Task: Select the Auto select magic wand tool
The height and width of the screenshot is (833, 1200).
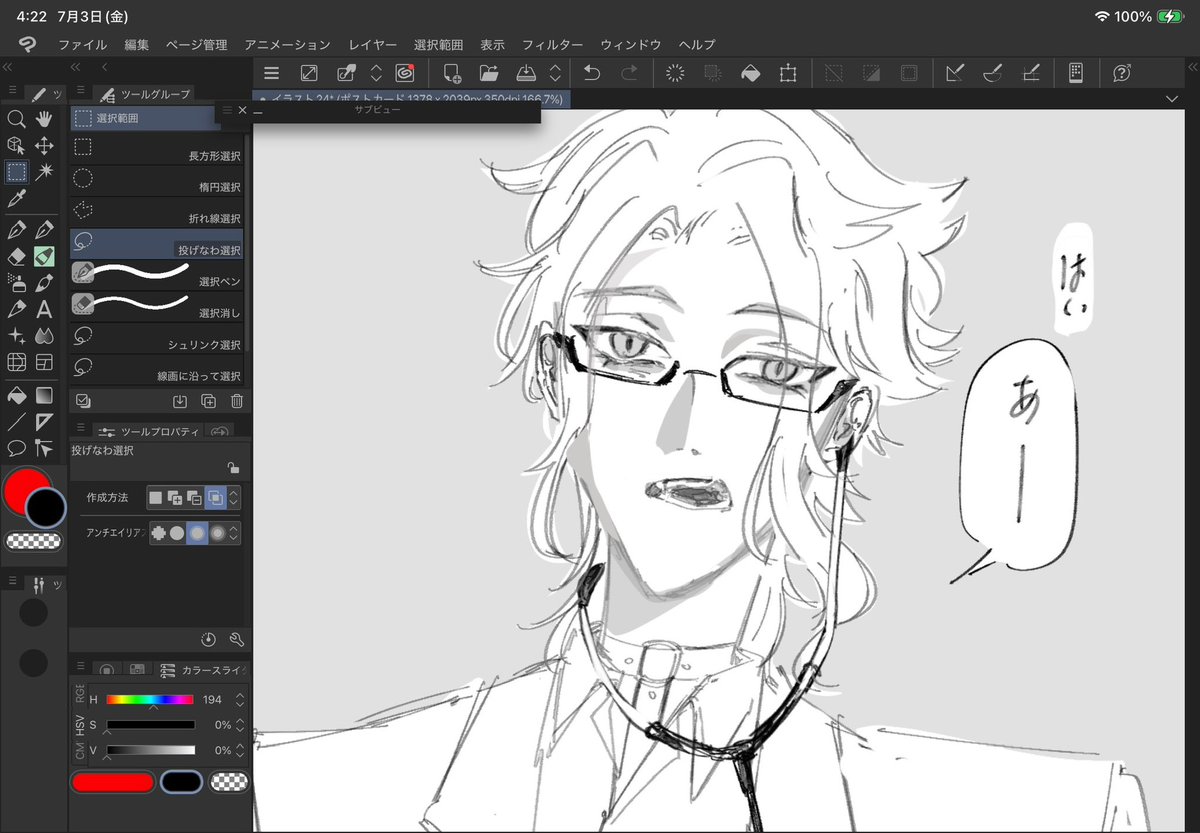Action: [44, 172]
